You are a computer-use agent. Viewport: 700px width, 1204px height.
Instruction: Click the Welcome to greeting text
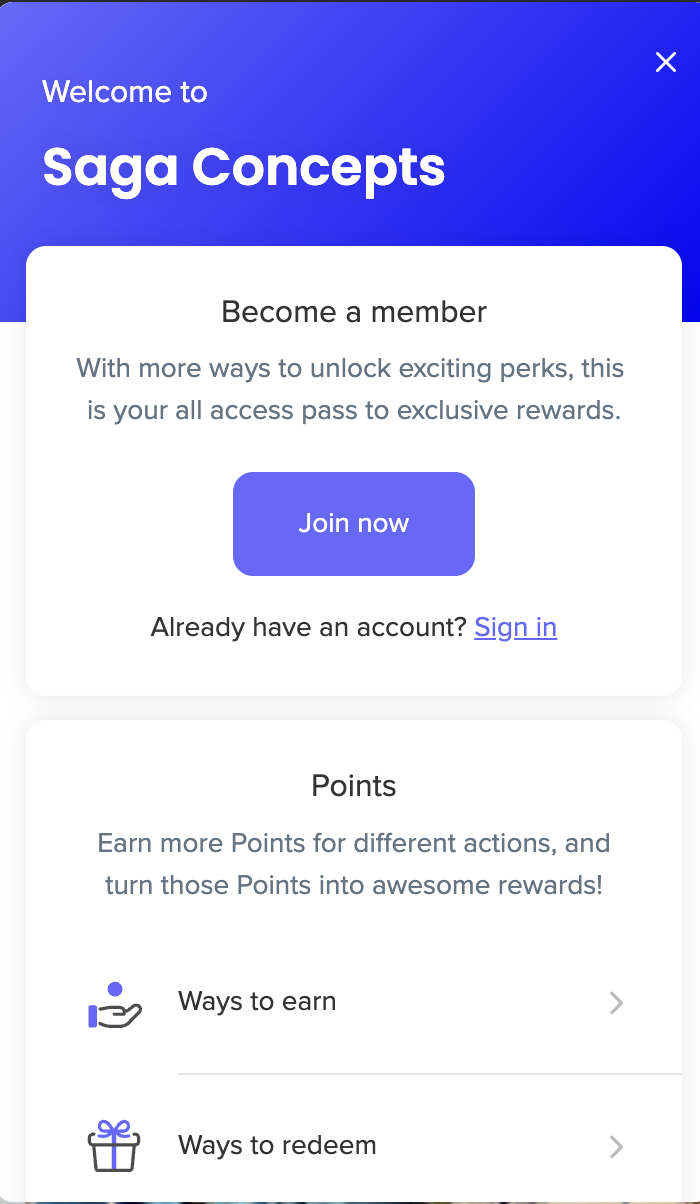124,92
